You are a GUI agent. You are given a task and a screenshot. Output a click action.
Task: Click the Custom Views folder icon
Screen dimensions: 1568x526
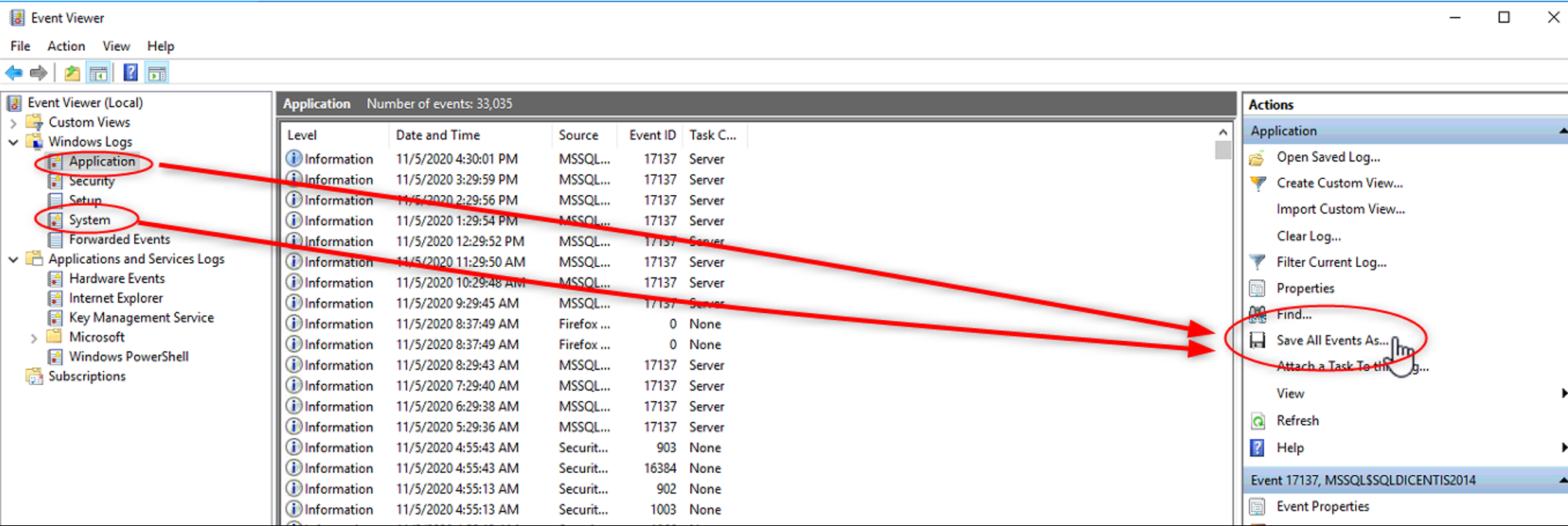tap(34, 122)
